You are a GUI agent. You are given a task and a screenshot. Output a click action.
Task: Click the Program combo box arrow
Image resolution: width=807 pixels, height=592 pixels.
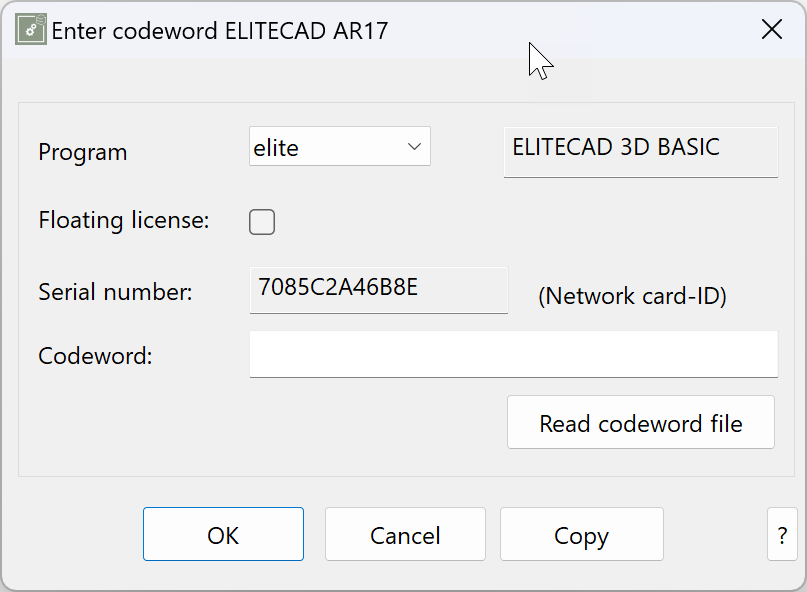click(x=416, y=146)
